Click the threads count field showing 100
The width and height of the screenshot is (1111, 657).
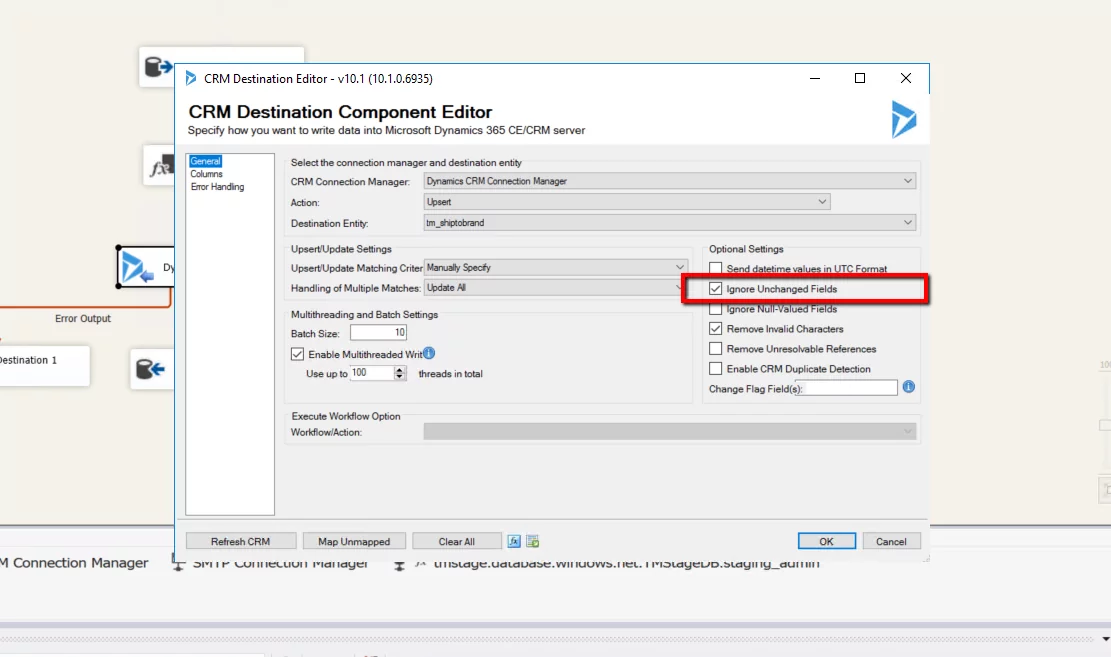(371, 373)
